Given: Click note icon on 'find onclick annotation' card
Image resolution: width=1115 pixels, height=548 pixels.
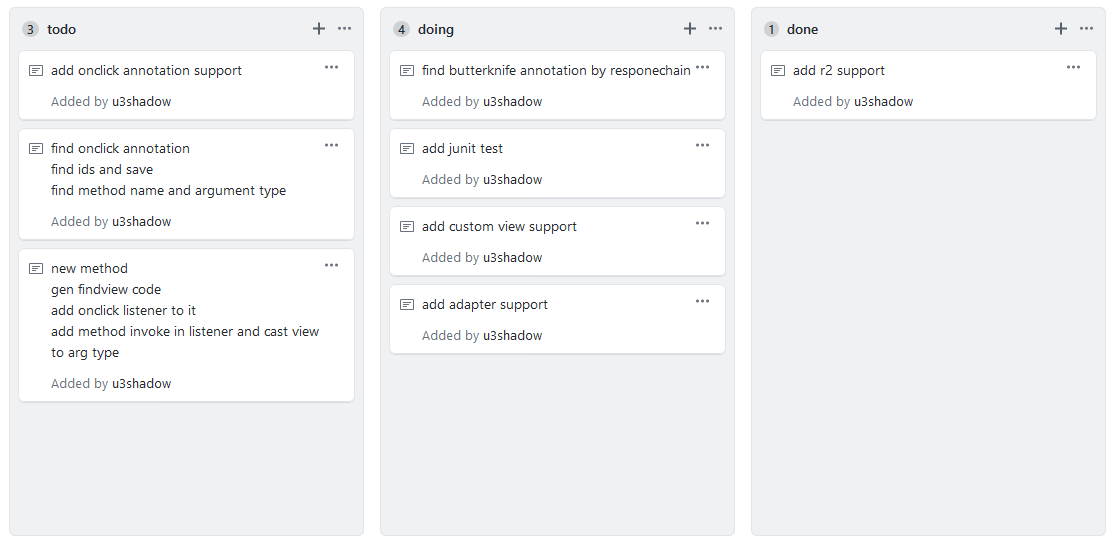Looking at the screenshot, I should coord(36,149).
